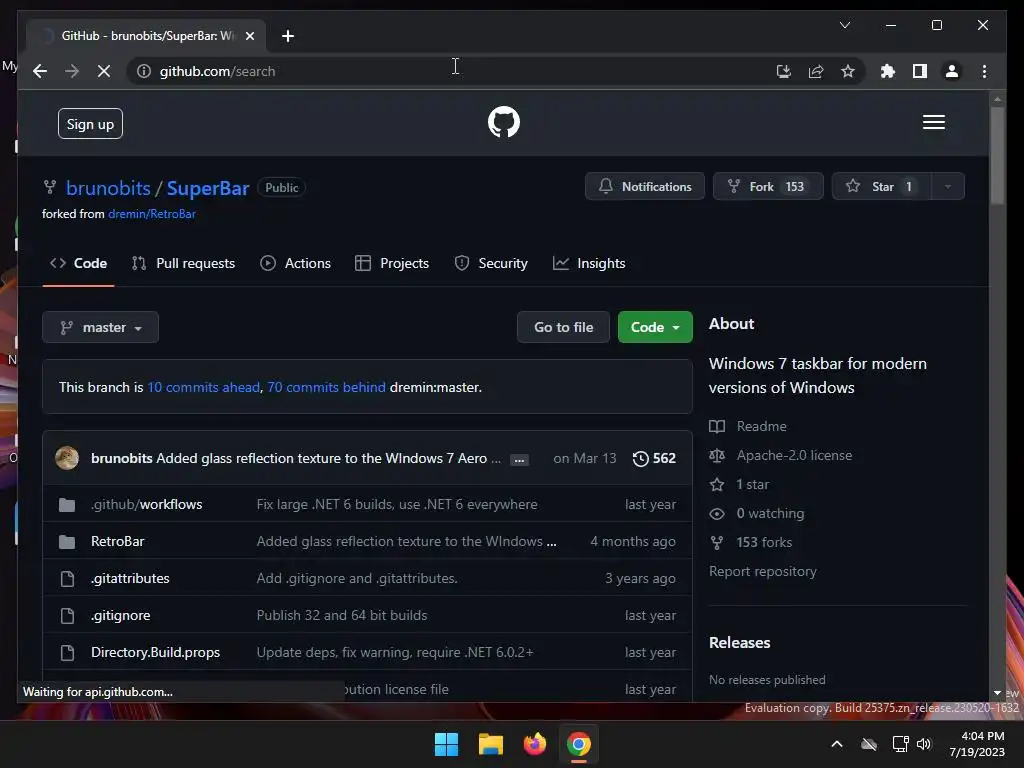Open the .github/workflows folder
This screenshot has height=768, width=1024.
(146, 504)
